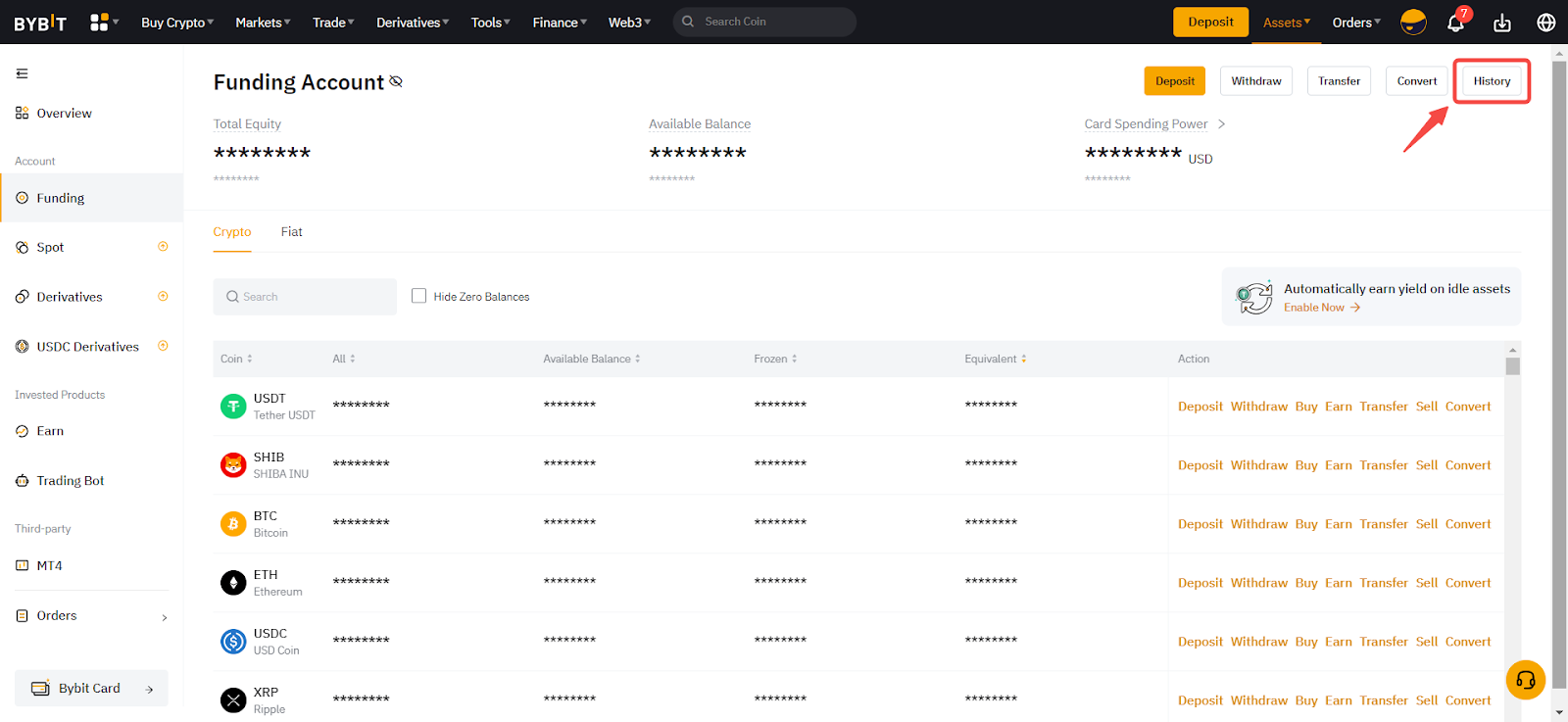Viewport: 1568px width, 722px height.
Task: Click the notification bell icon
Action: 1455,23
